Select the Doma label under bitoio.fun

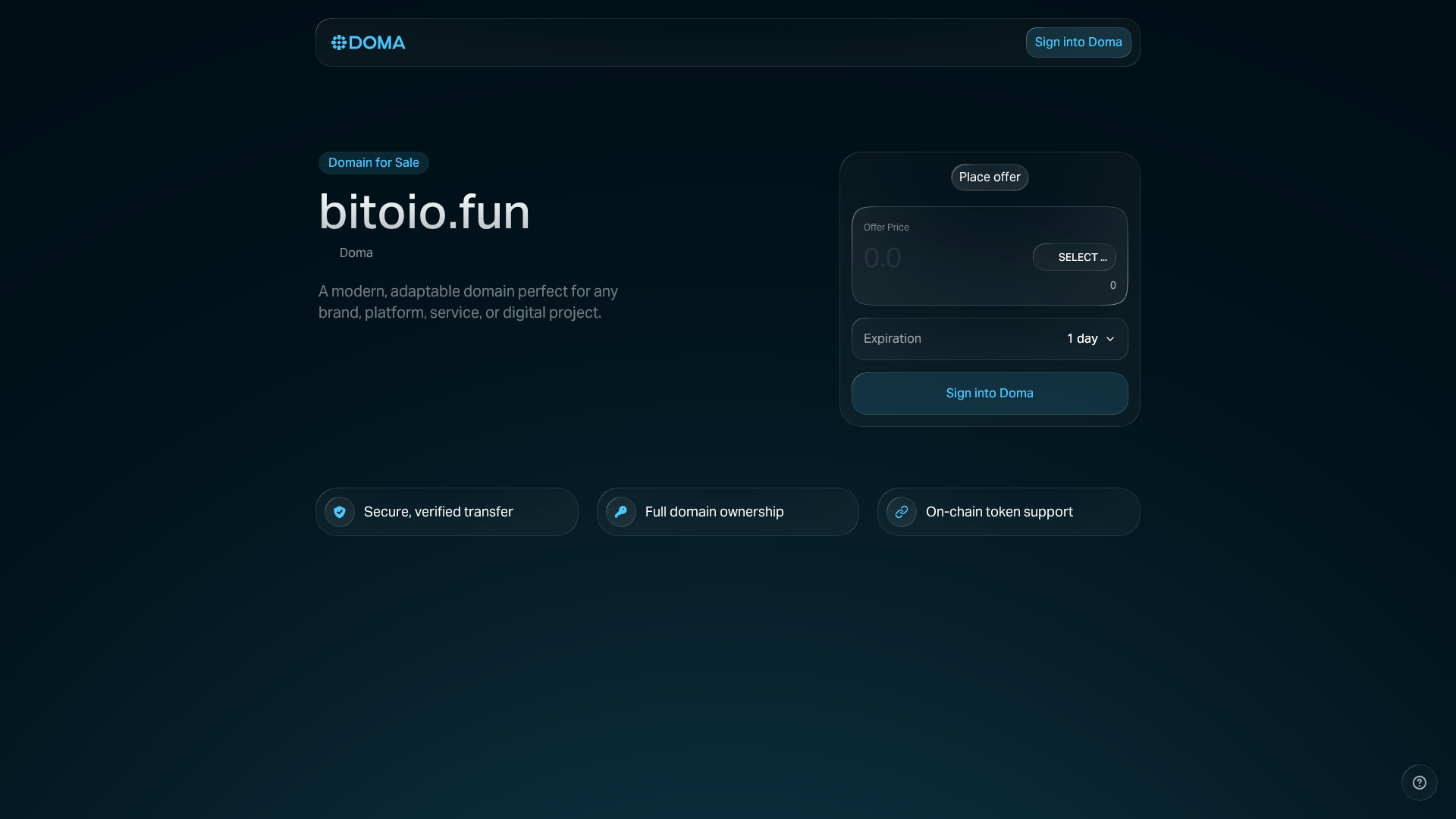[x=356, y=253]
